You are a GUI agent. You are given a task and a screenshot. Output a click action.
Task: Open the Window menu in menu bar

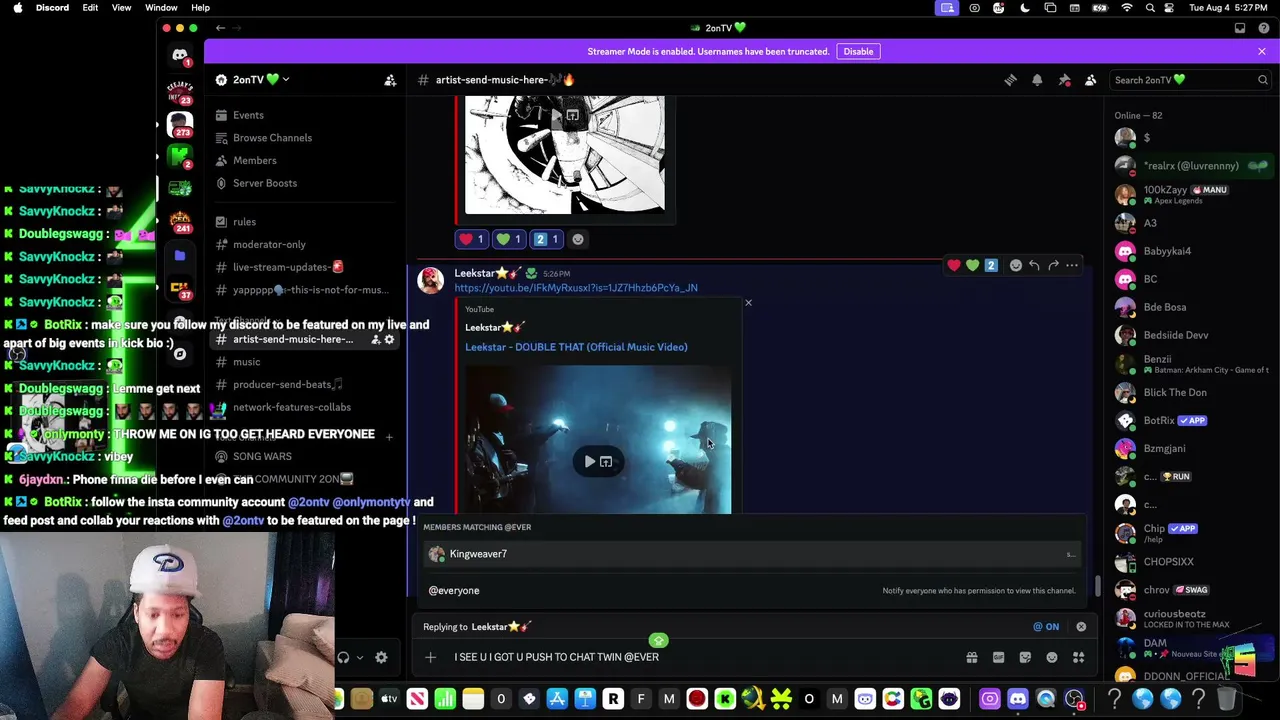click(x=161, y=8)
